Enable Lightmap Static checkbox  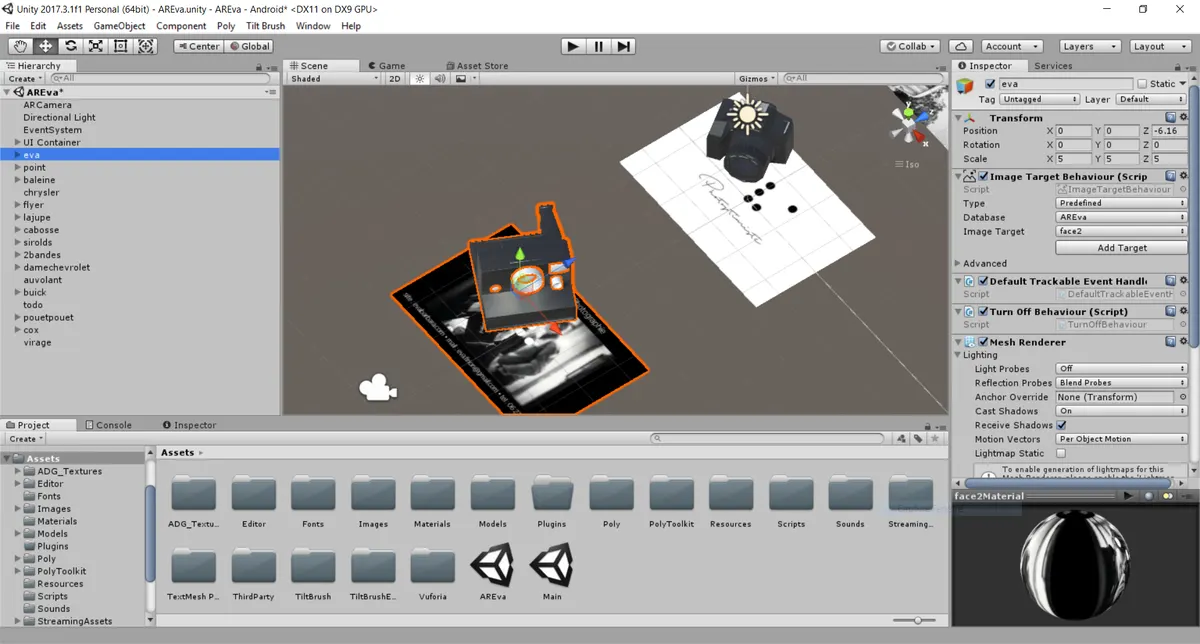(x=1061, y=453)
